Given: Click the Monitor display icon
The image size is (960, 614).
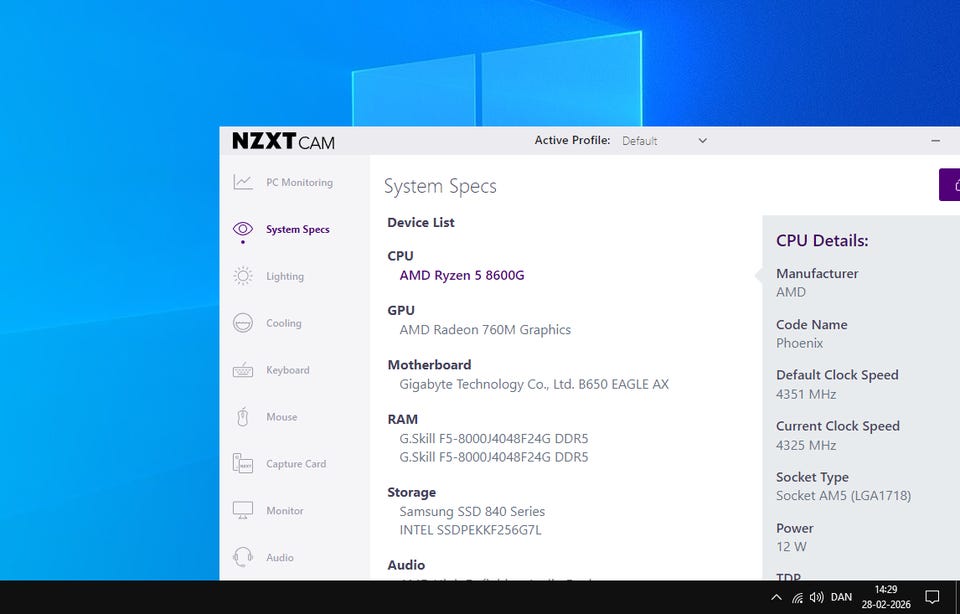Looking at the screenshot, I should coord(243,510).
